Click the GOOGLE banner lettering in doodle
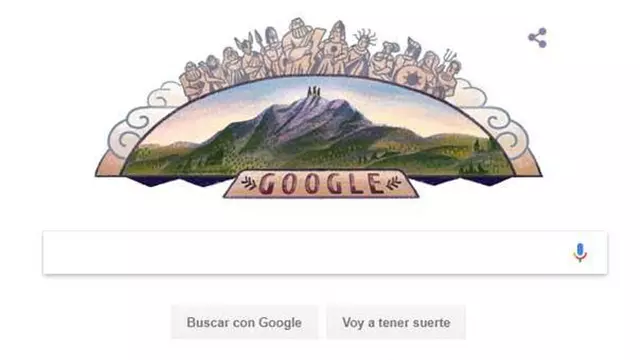The width and height of the screenshot is (640, 360). pos(320,184)
